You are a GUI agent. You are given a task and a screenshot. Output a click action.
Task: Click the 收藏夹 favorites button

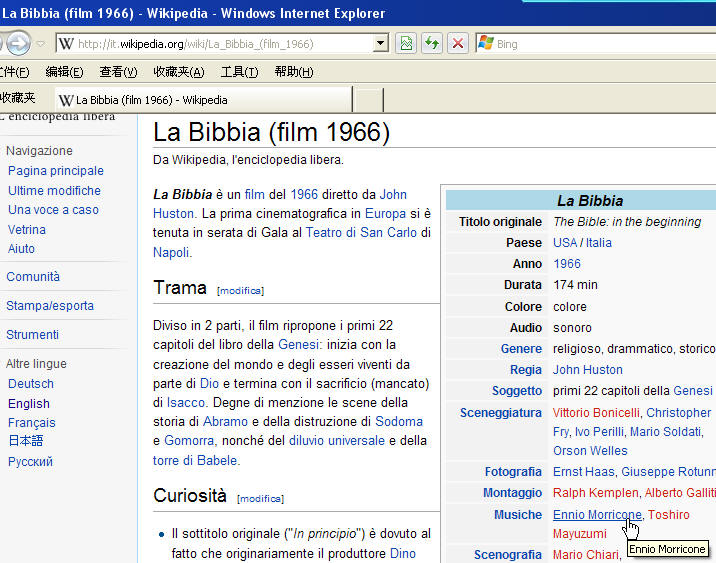(17, 98)
